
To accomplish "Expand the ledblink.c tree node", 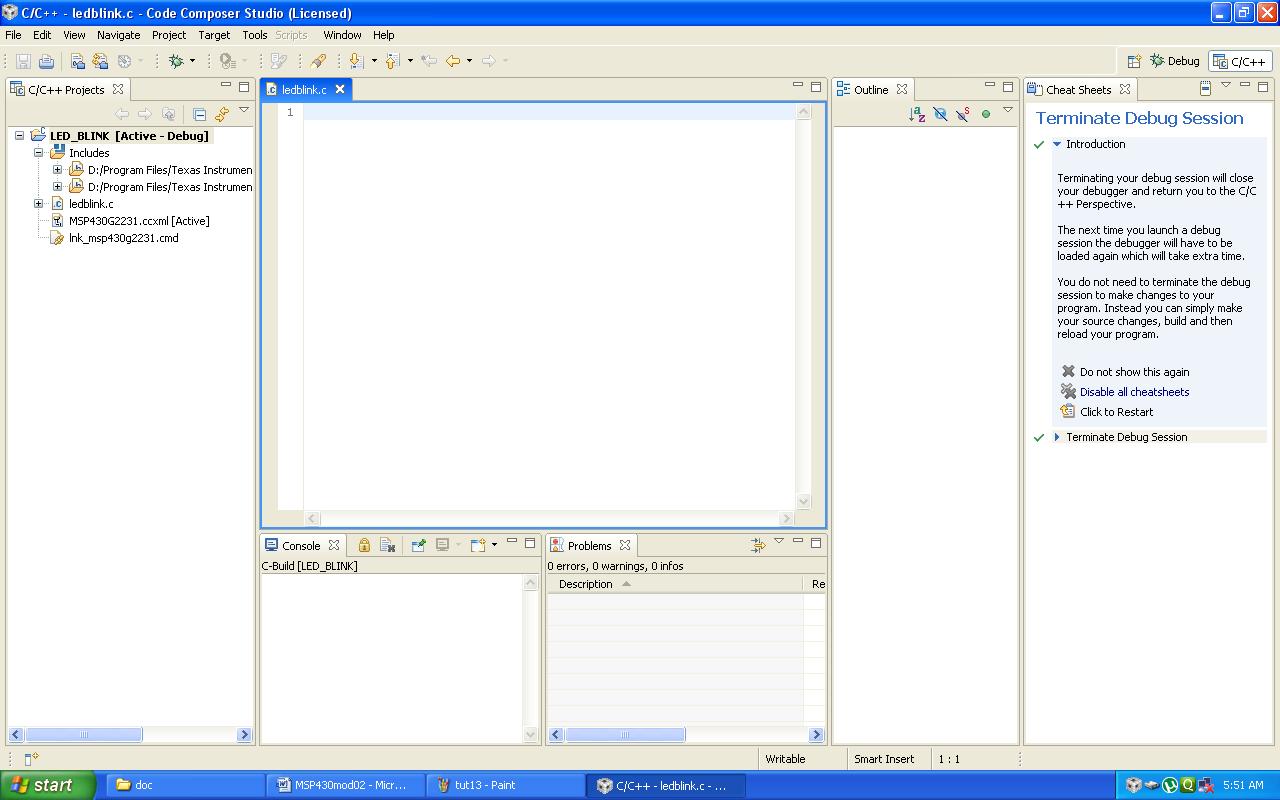I will [x=38, y=203].
